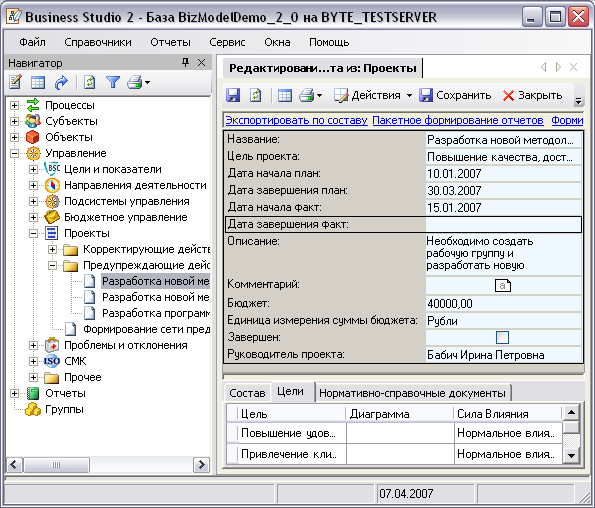
Task: Open the Действия dropdown menu
Action: click(x=373, y=95)
